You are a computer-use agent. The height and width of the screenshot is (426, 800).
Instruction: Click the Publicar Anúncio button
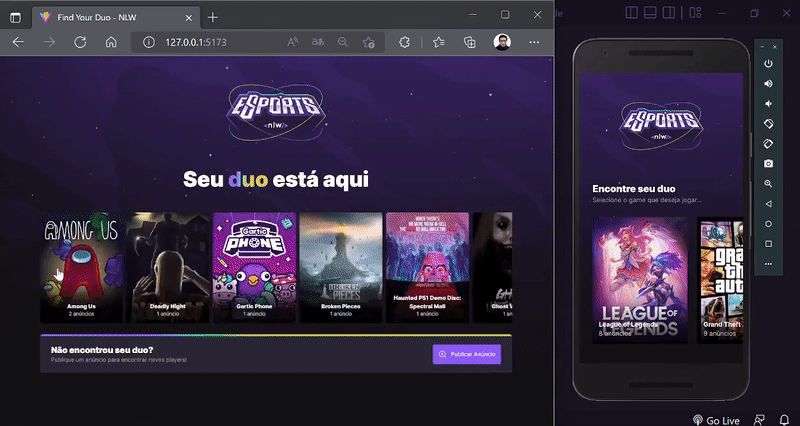click(467, 354)
